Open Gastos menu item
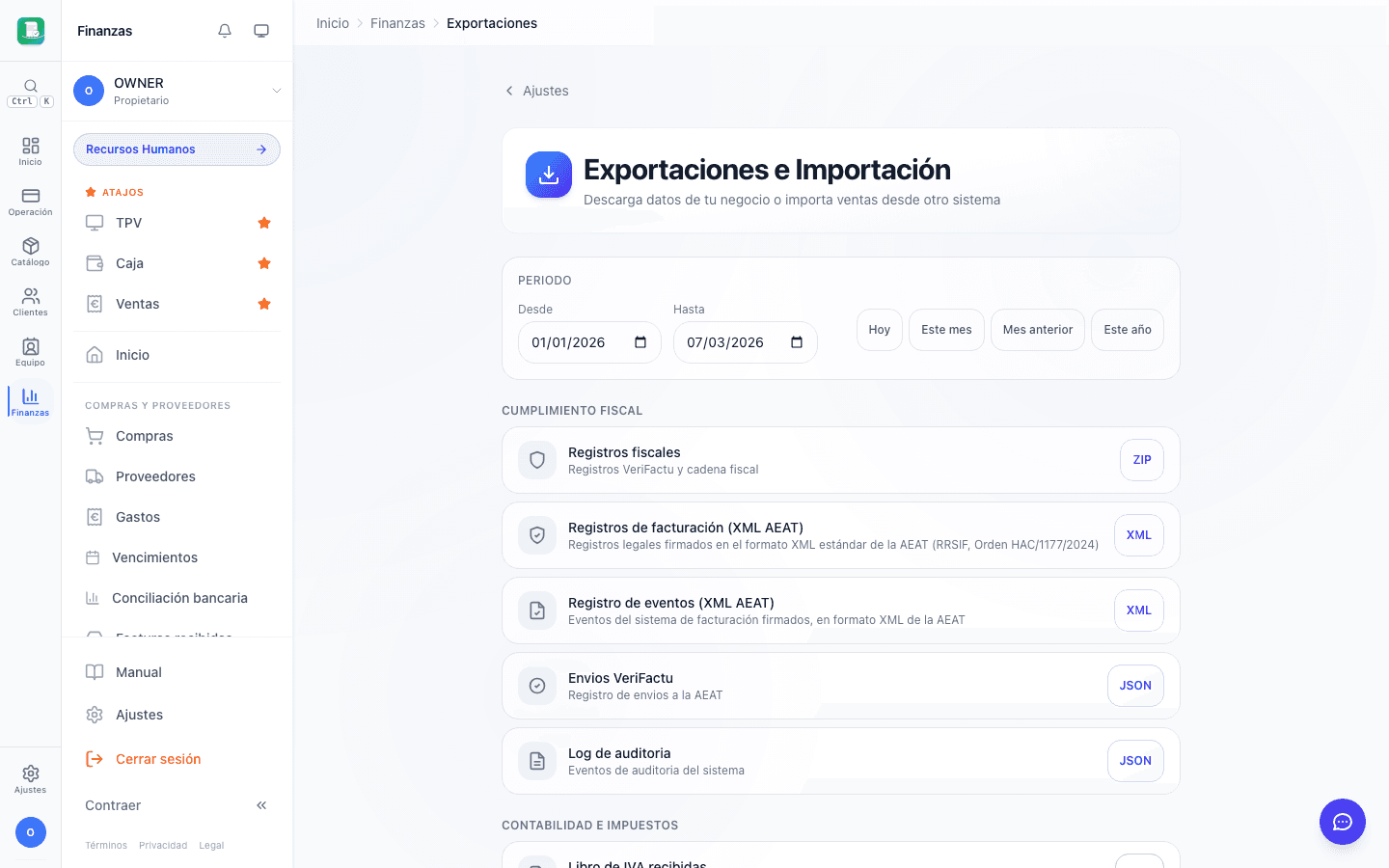The height and width of the screenshot is (868, 1389). click(x=177, y=517)
